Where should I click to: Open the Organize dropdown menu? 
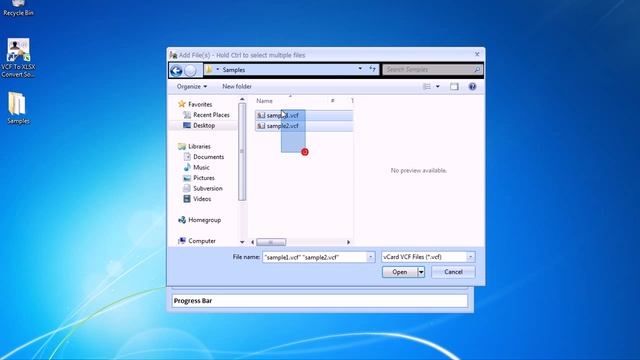(x=191, y=87)
